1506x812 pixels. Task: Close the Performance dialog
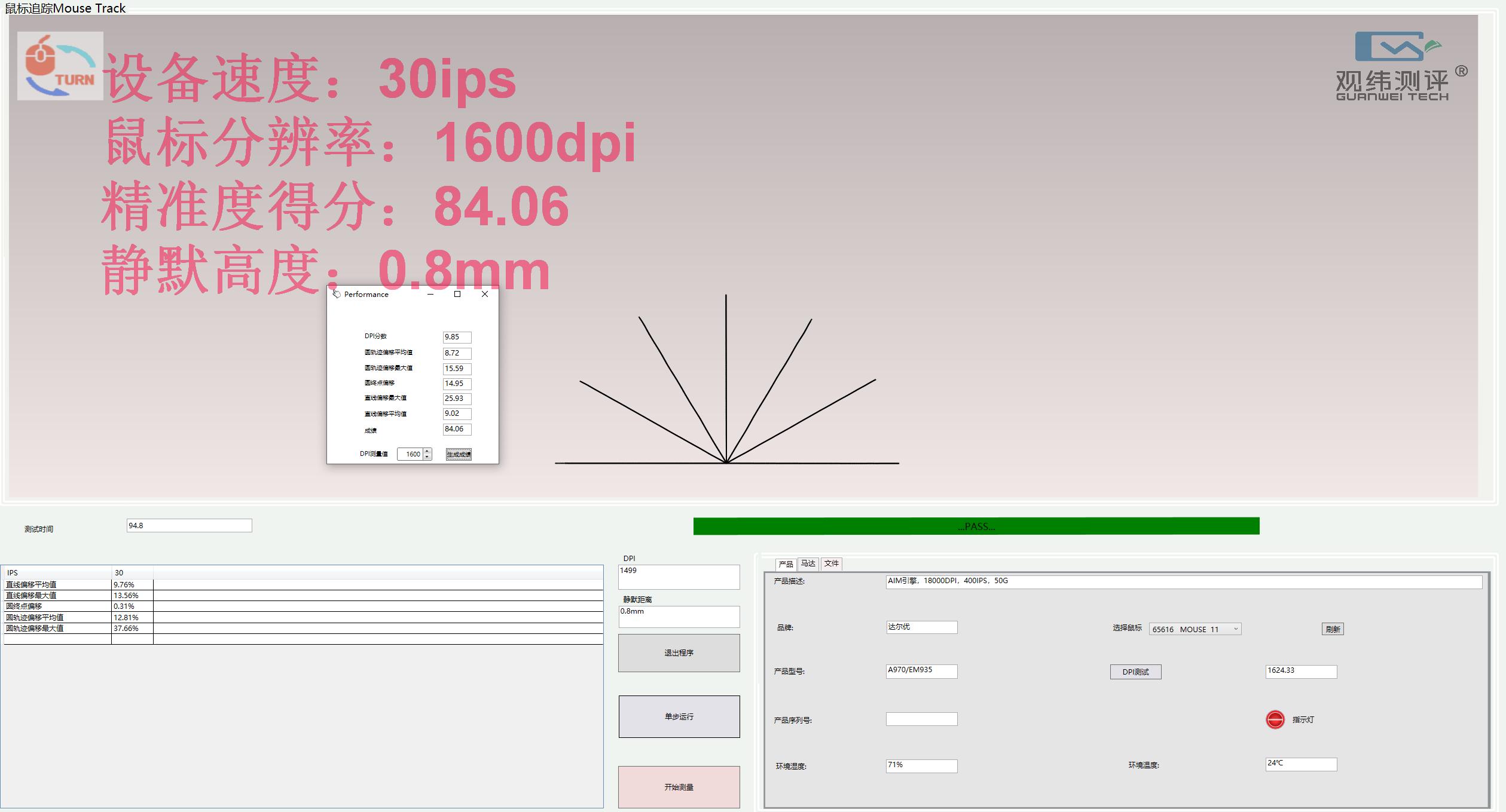point(485,294)
